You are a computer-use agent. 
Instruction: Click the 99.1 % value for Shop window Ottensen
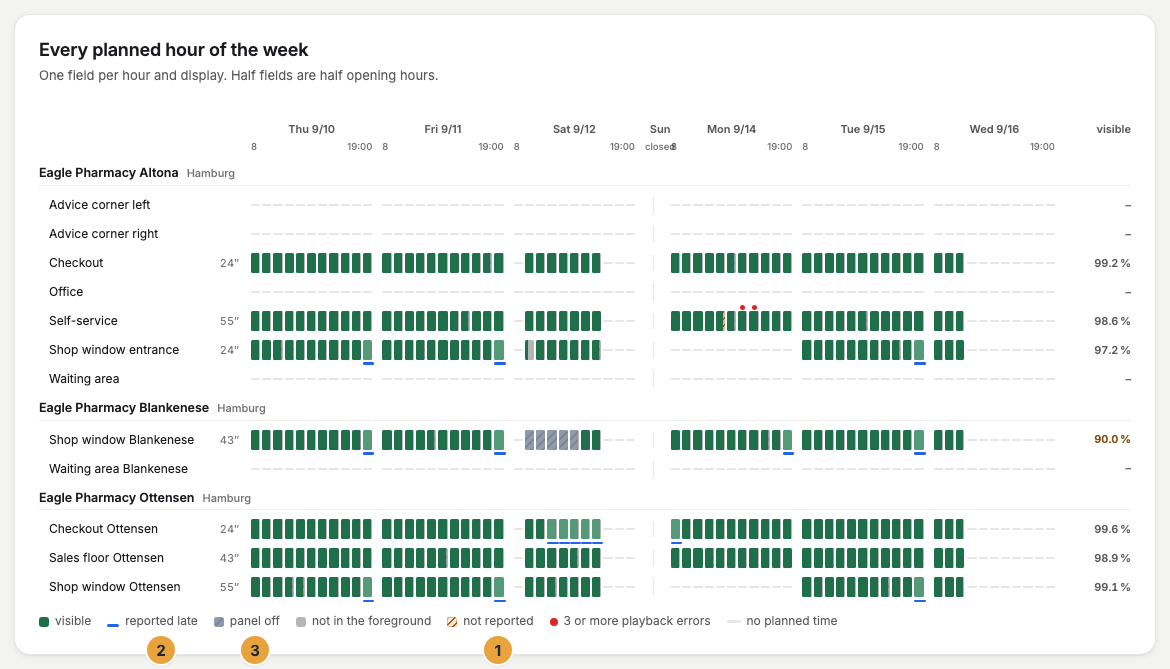(x=1113, y=587)
